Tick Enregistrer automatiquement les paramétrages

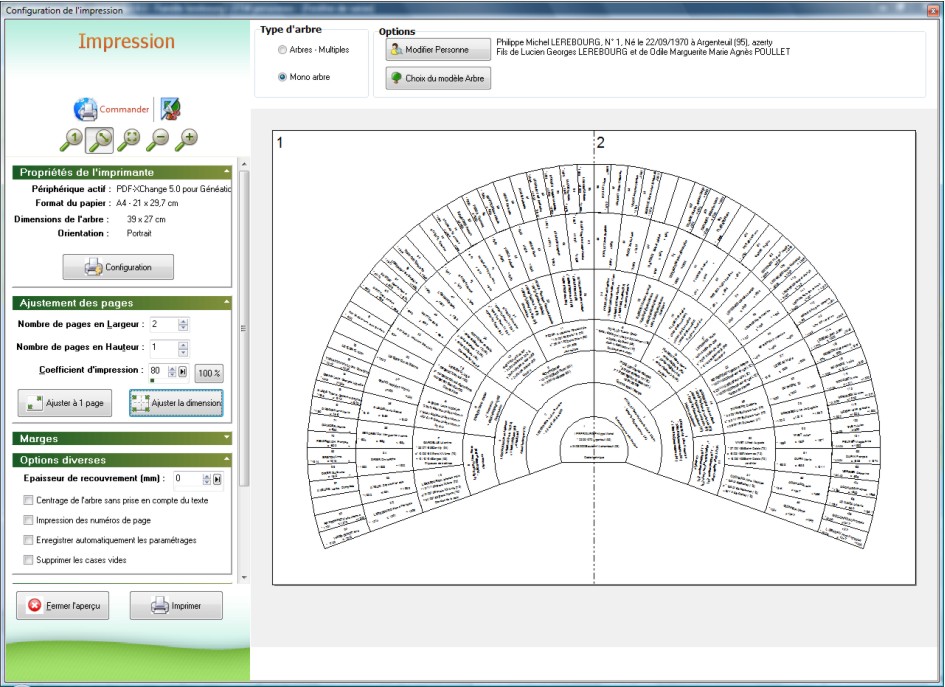[x=28, y=540]
